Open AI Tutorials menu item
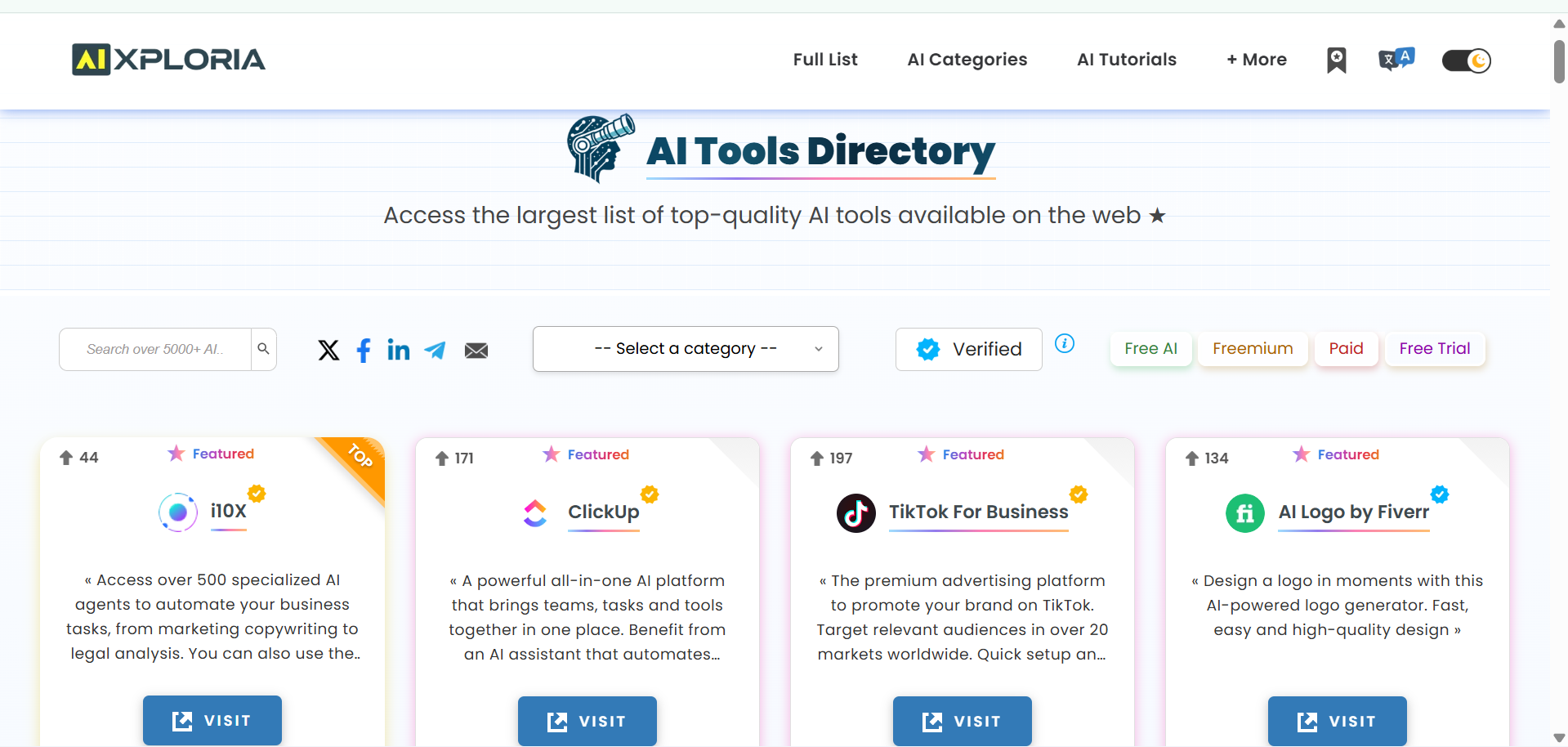This screenshot has height=747, width=1568. coord(1126,60)
